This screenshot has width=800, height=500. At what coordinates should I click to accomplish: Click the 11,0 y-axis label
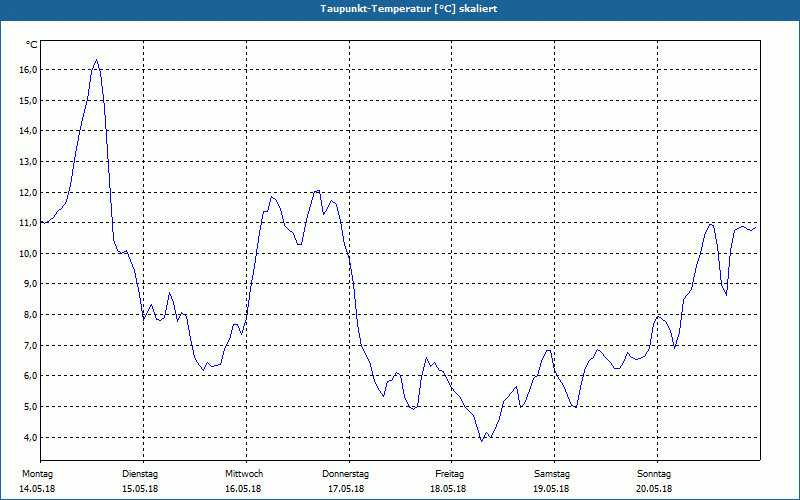29,223
